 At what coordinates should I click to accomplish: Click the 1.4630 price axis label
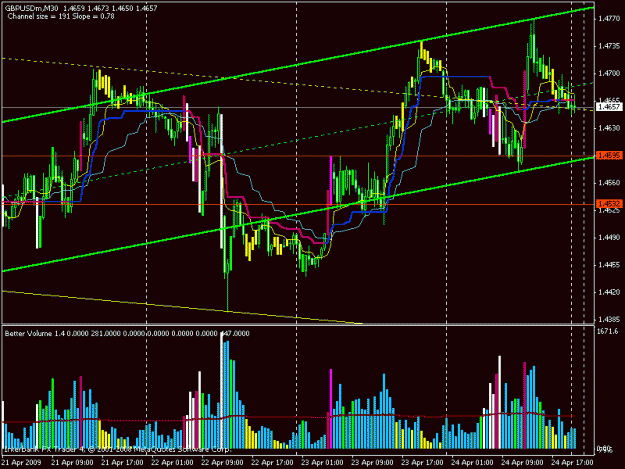(609, 128)
